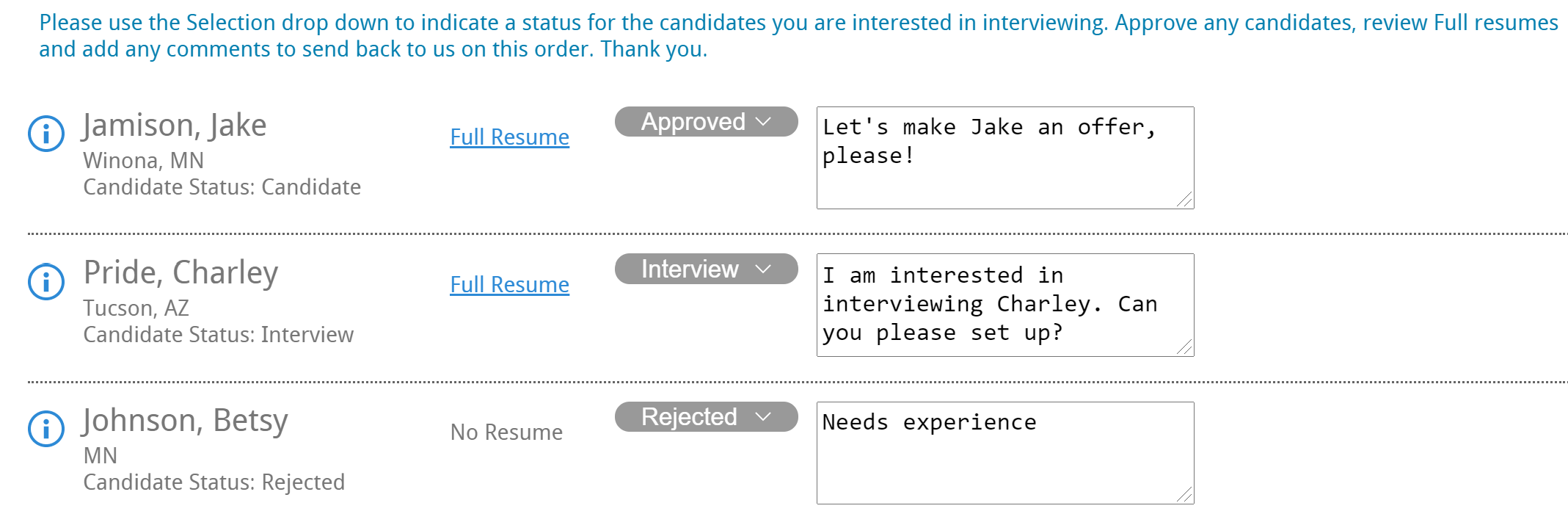
Task: View Charley Pride's Full Resume
Action: [x=509, y=285]
